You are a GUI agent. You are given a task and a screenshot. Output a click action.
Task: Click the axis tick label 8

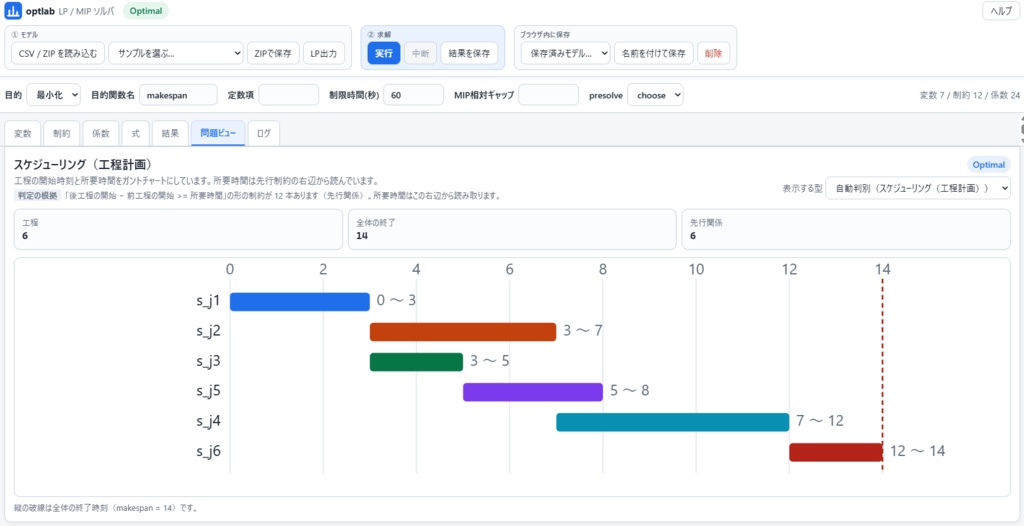[x=603, y=269]
